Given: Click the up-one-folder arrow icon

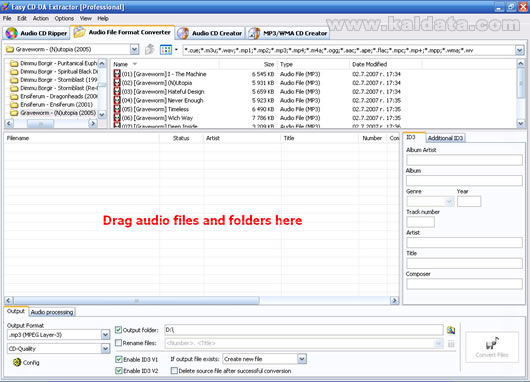Looking at the screenshot, I should pos(149,50).
